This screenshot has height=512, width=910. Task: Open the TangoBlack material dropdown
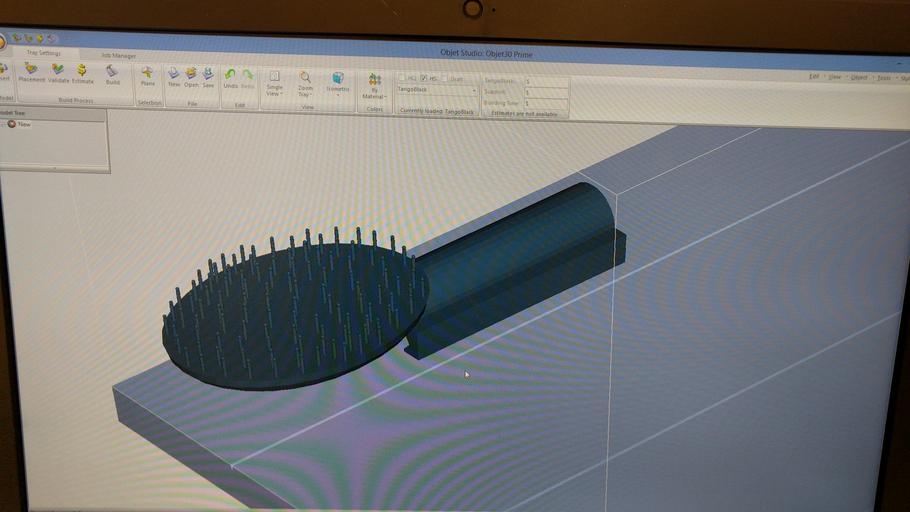(x=436, y=90)
